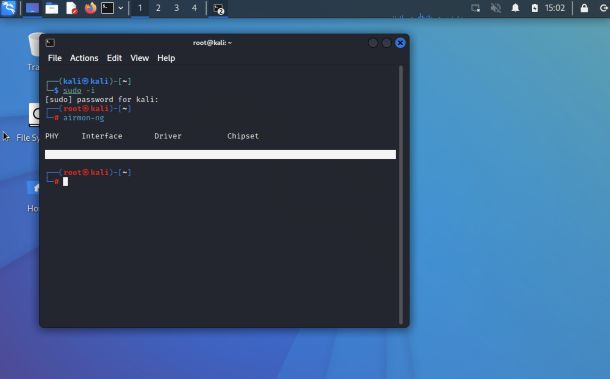
Task: Launch the text editor panel icon
Action: (x=72, y=8)
